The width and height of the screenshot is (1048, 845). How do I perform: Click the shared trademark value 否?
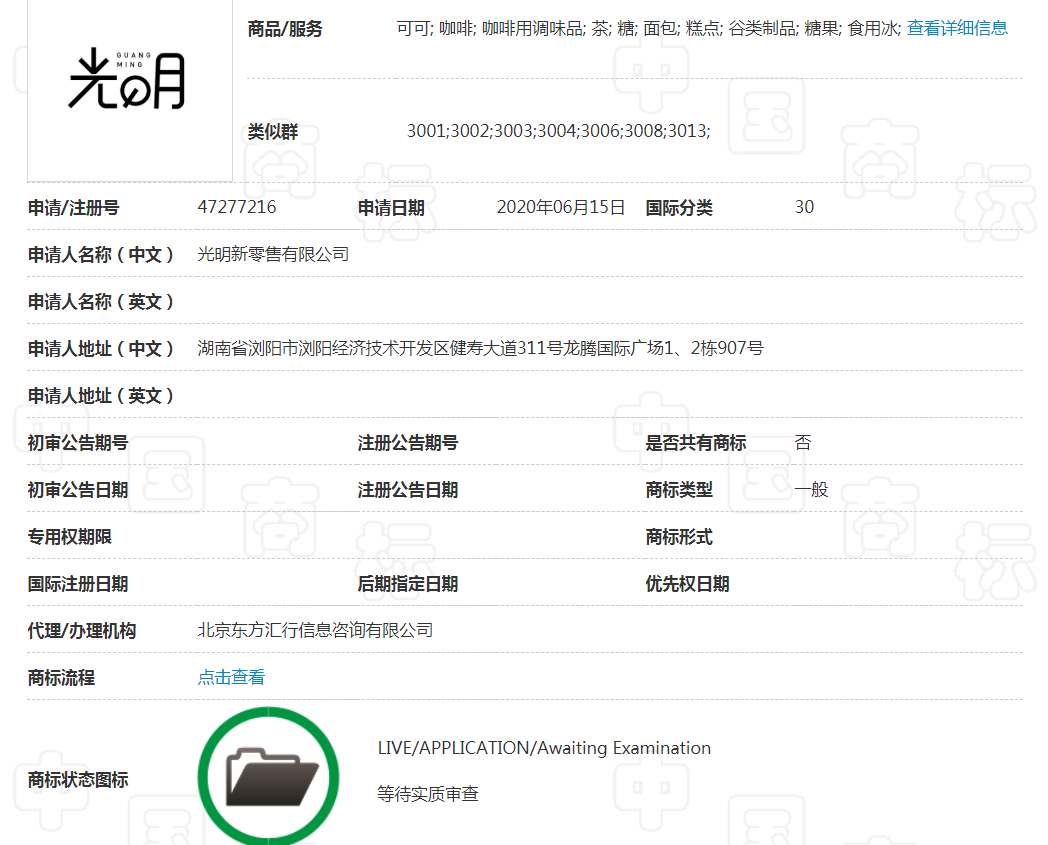click(802, 443)
